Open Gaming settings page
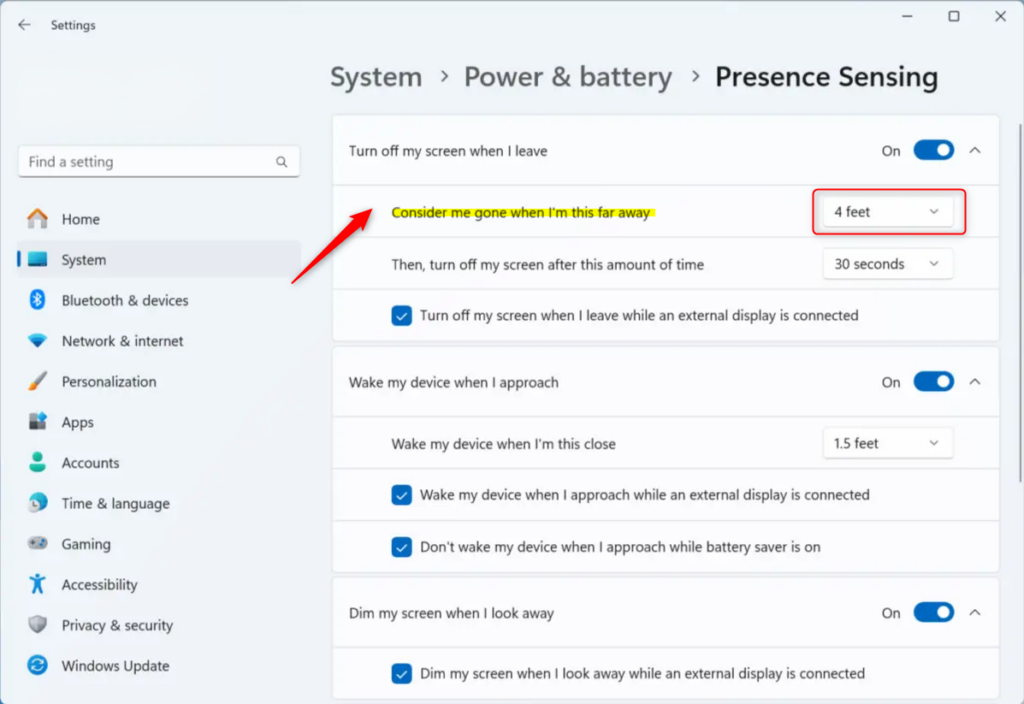Screen dimensions: 1024x704 click(x=159, y=543)
